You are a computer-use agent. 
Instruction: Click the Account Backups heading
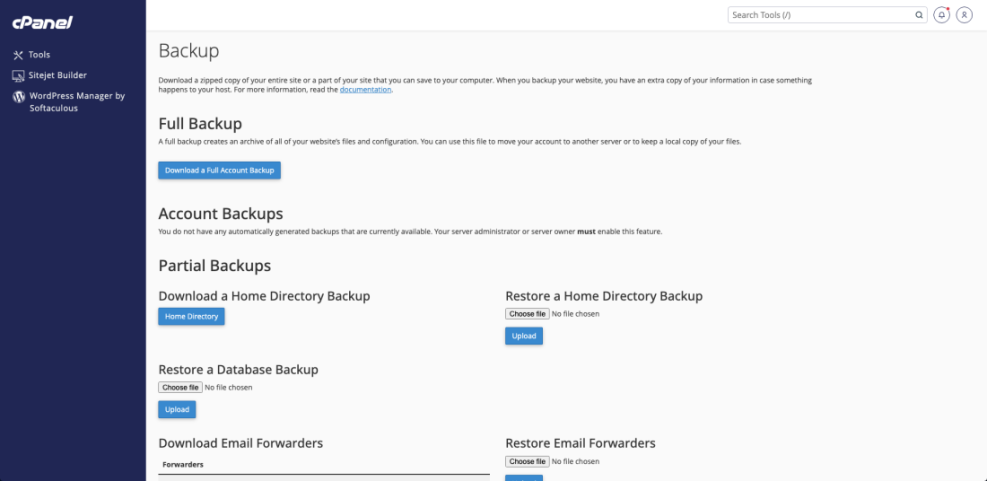(x=221, y=213)
